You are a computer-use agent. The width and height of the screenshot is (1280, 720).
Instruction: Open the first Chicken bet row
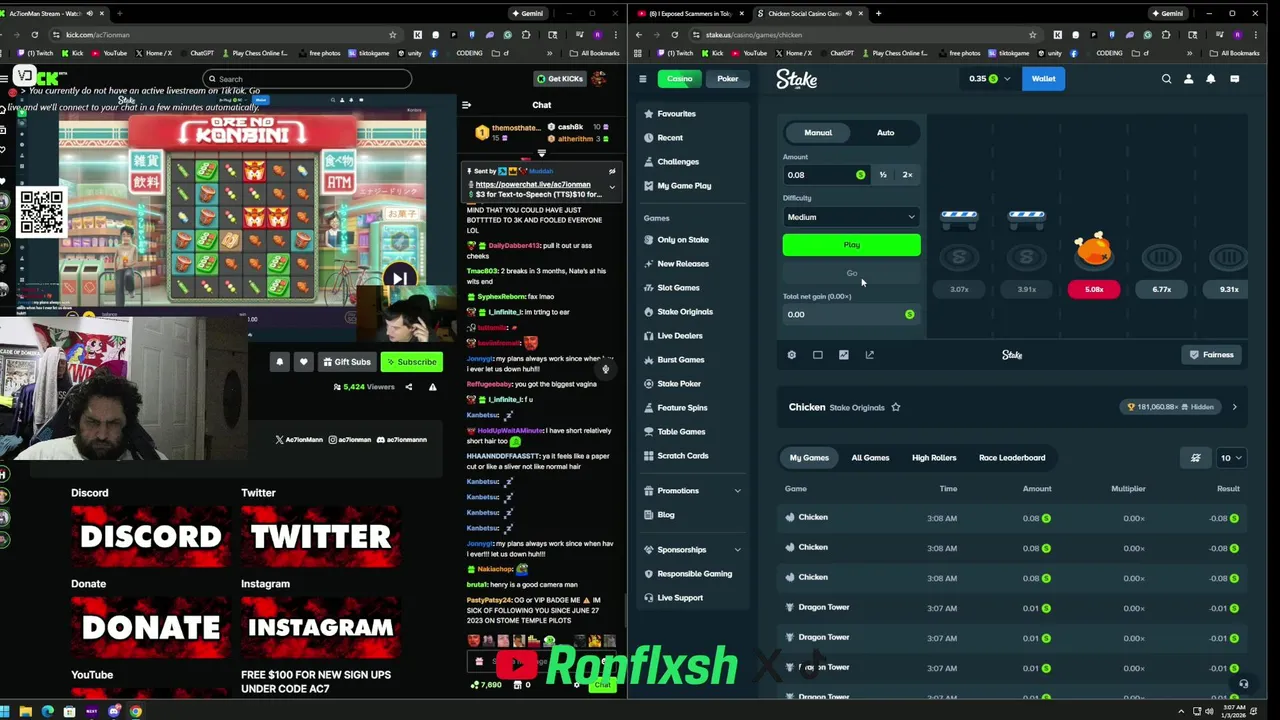click(1013, 518)
